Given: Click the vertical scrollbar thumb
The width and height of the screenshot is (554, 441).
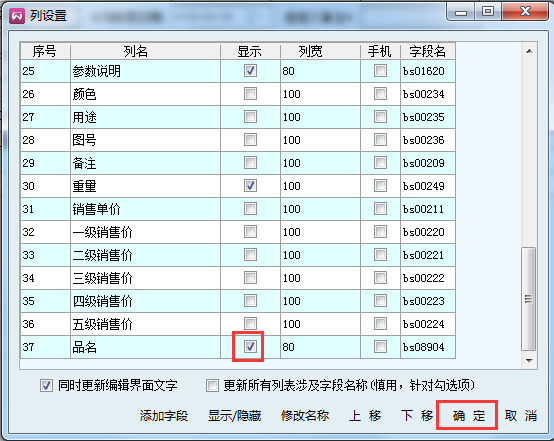Looking at the screenshot, I should point(529,299).
